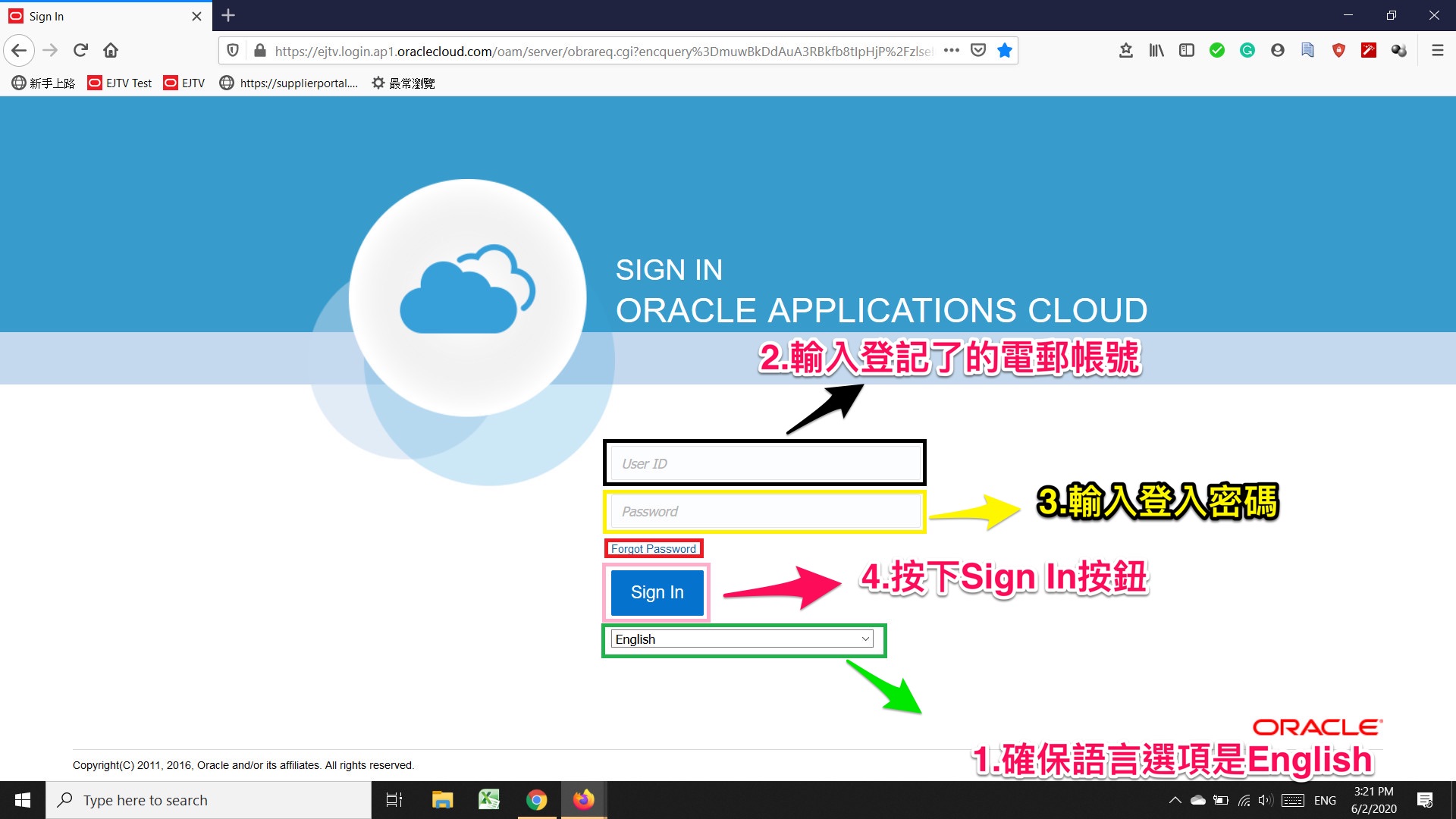Open Excel from the taskbar

point(489,800)
